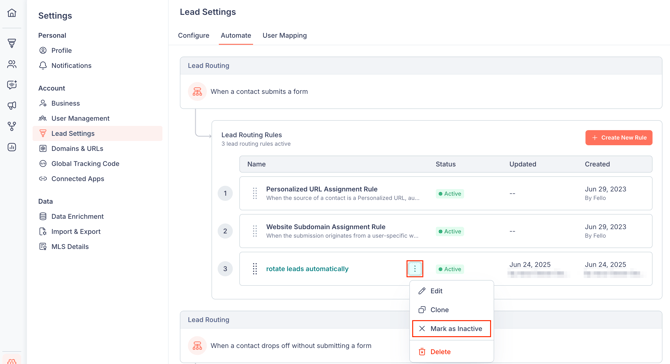670x364 pixels.
Task: Click the drag handle for rotate leads automatically
Action: 255,269
